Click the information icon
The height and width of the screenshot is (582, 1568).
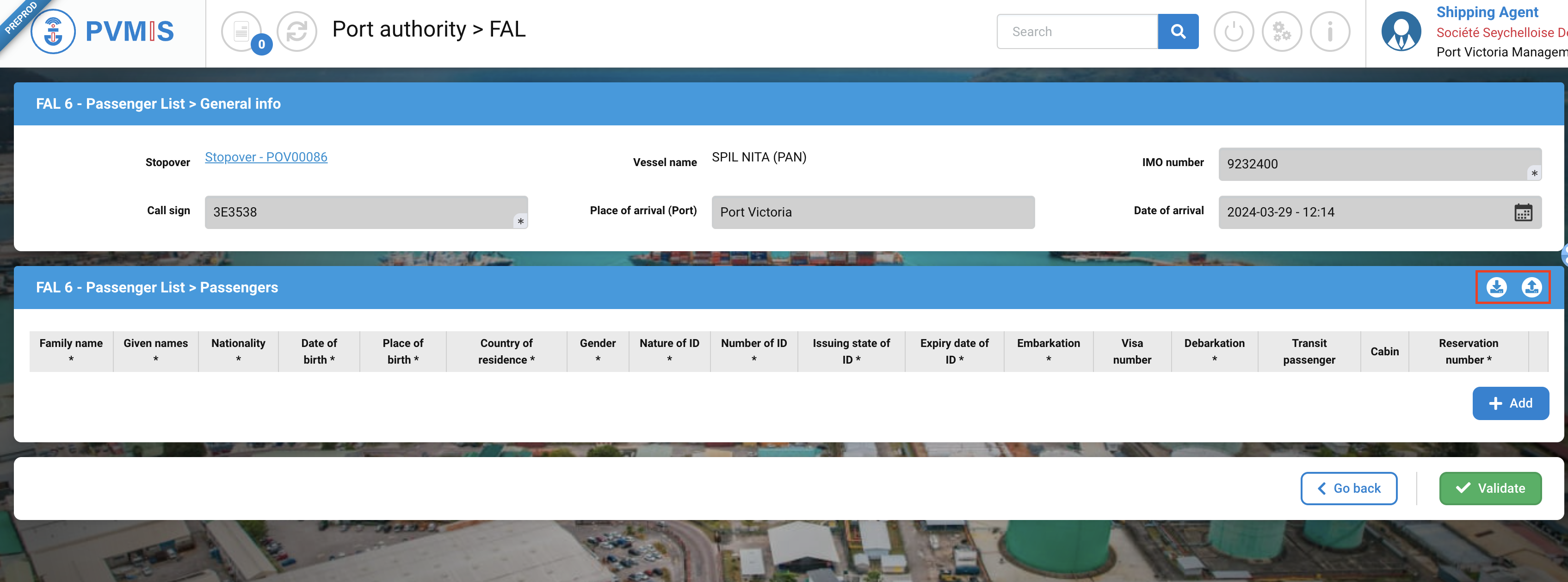pos(1329,31)
